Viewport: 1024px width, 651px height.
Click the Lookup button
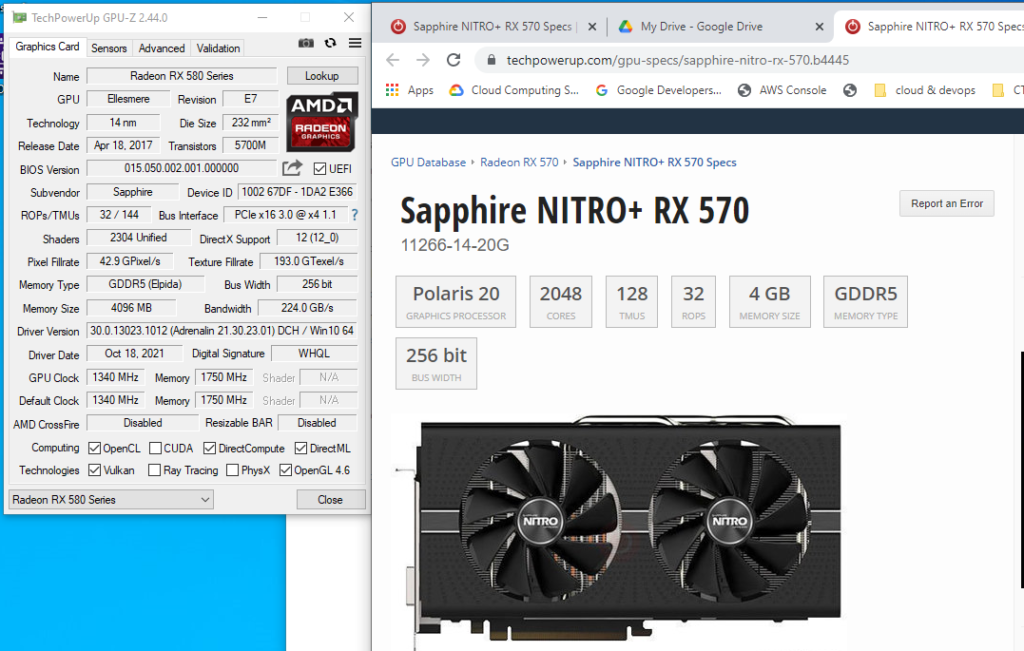(x=322, y=76)
